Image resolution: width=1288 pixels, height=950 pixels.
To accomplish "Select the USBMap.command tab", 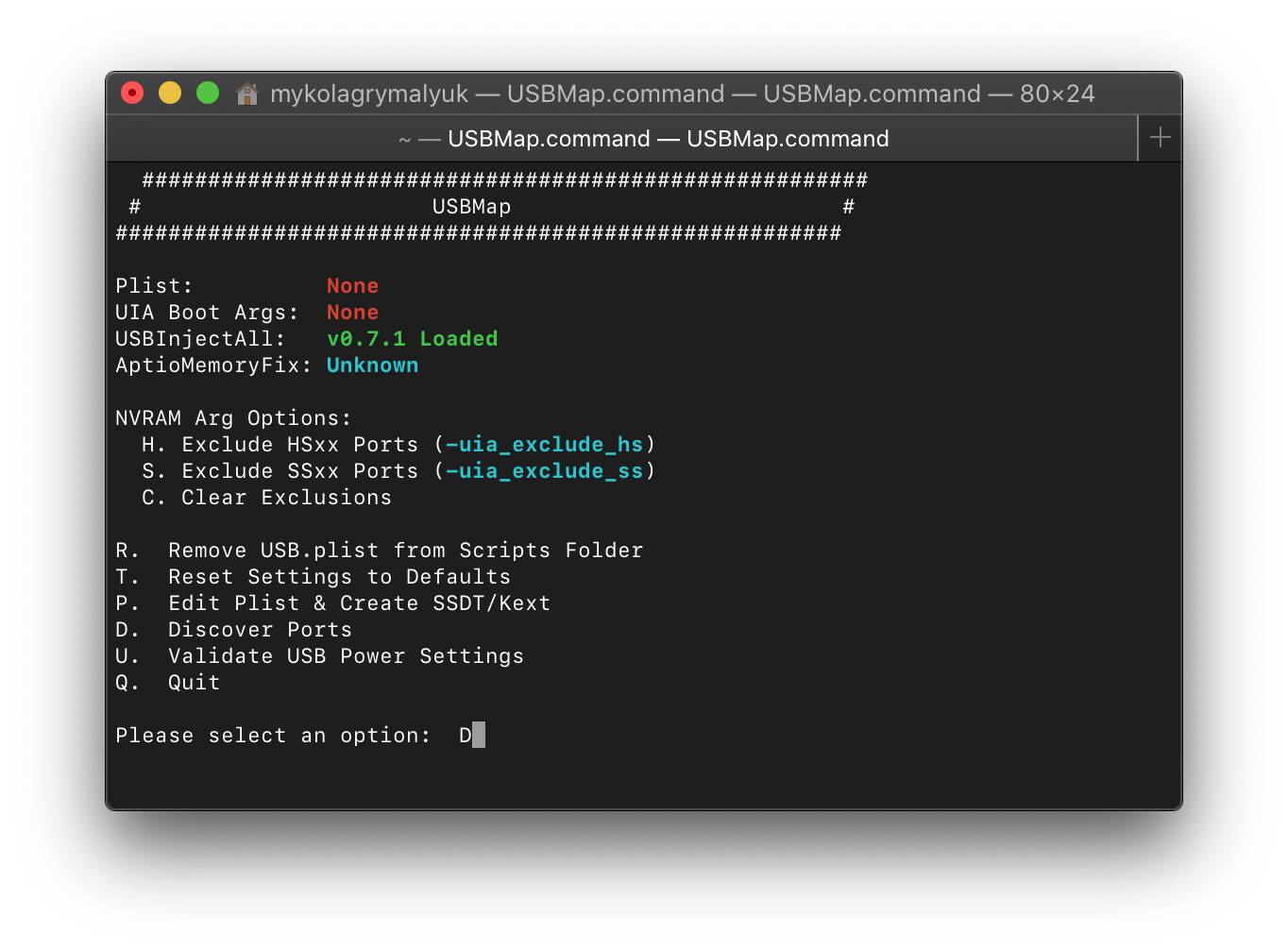I will 643,139.
